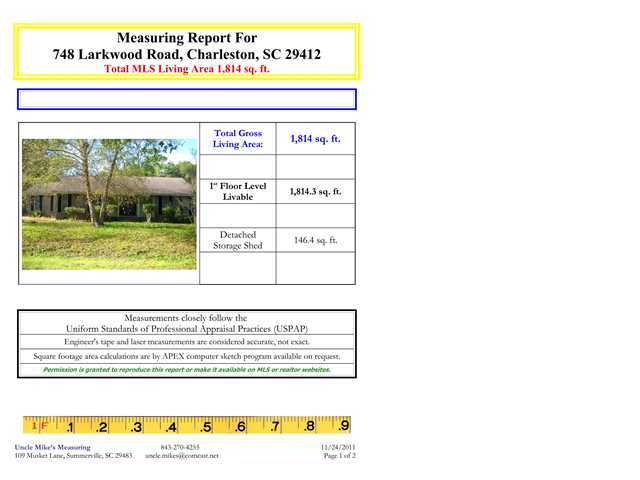Click the engineer's tape and laser accuracy note
The width and height of the screenshot is (640, 480).
click(187, 342)
